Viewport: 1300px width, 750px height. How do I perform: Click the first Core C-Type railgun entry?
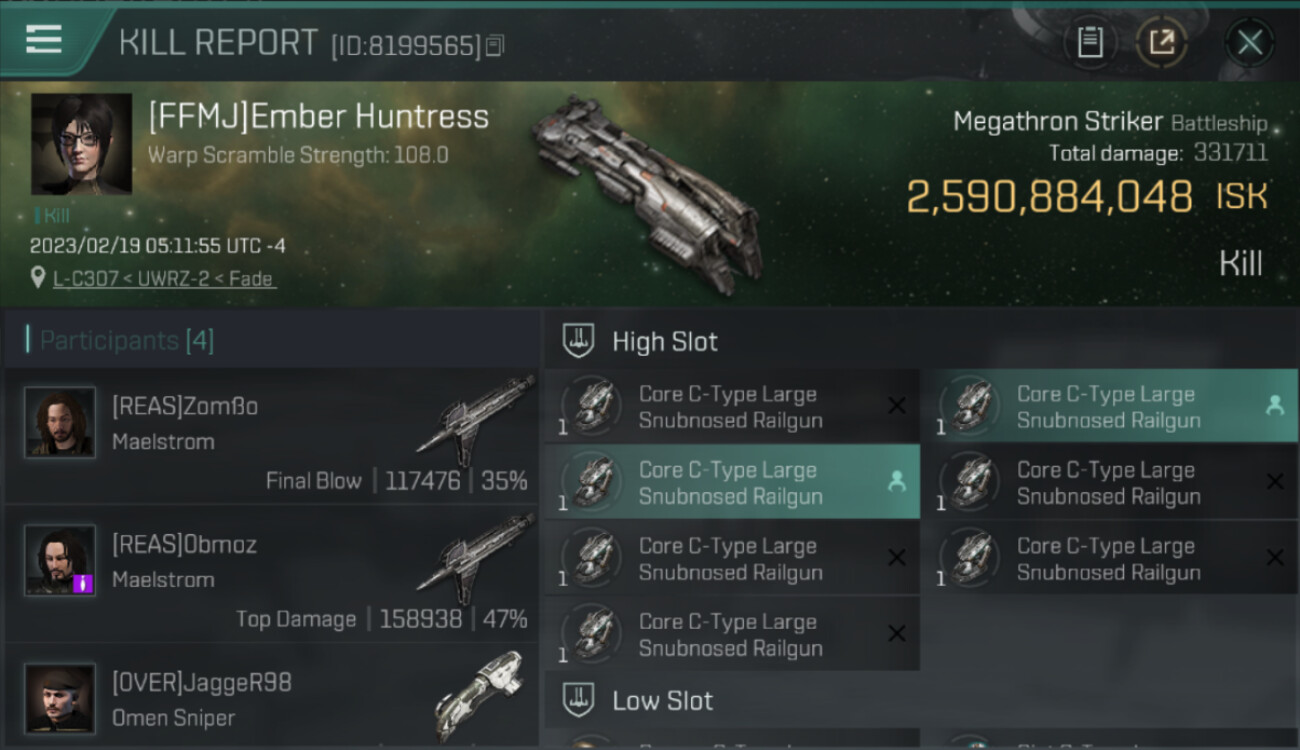pyautogui.click(x=732, y=407)
